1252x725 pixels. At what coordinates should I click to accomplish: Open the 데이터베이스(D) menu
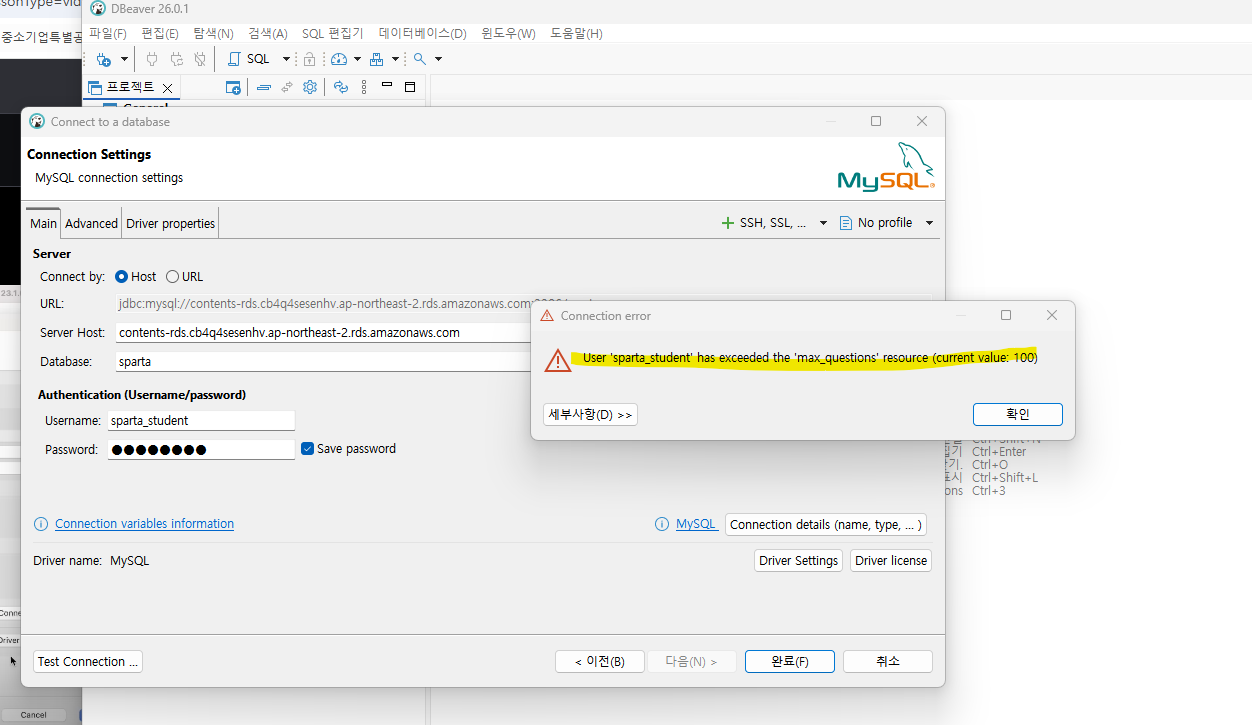click(422, 33)
